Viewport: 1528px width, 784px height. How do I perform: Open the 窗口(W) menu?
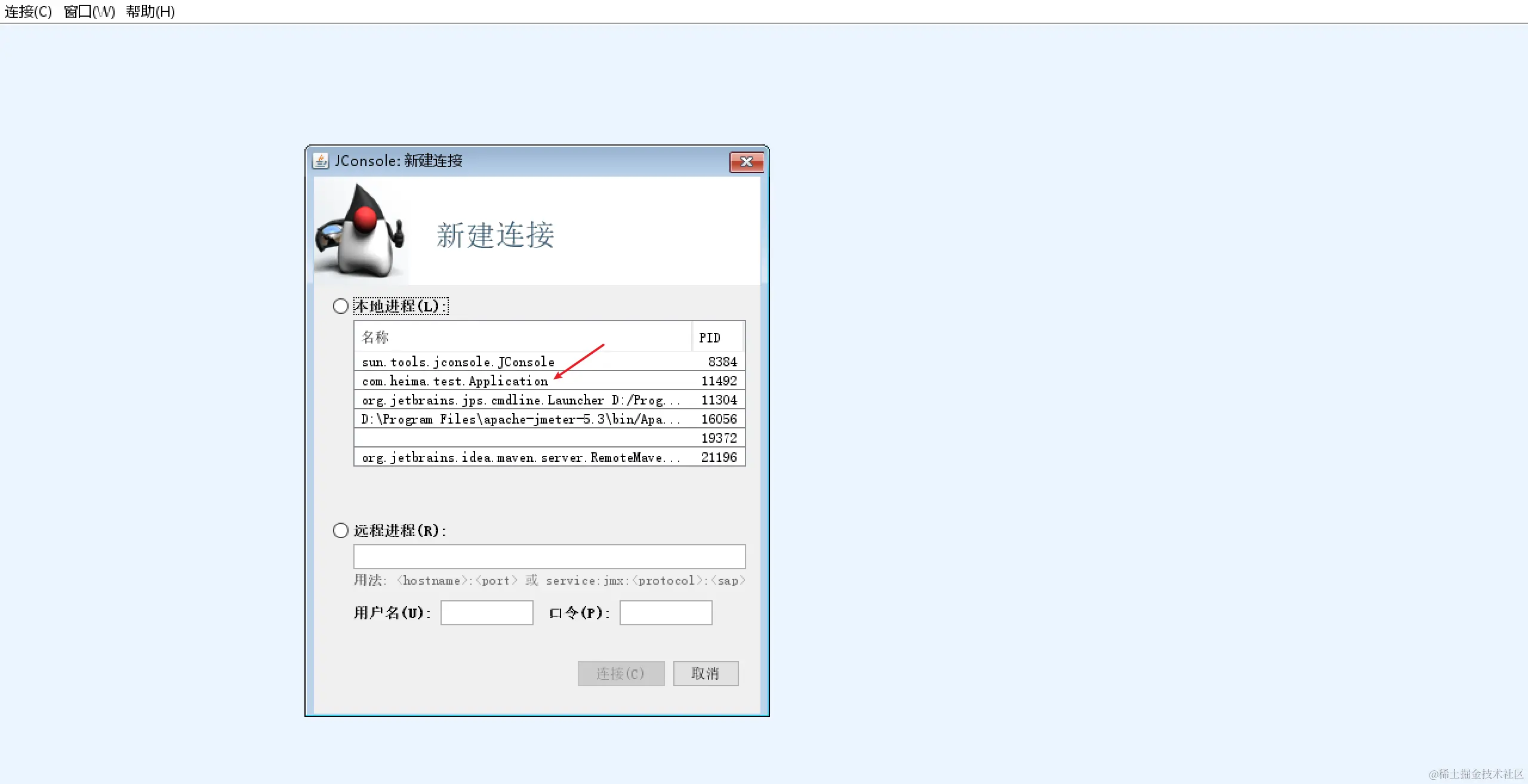tap(90, 11)
